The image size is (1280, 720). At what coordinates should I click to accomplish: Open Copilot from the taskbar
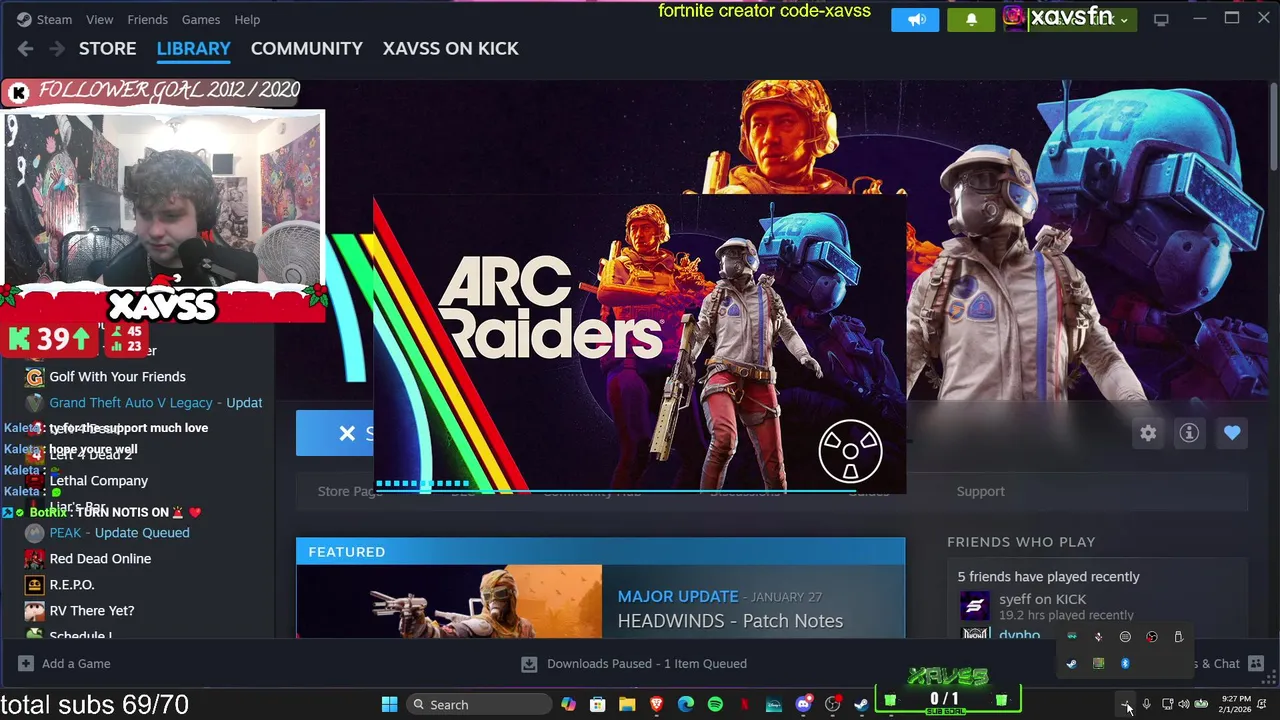tap(568, 705)
